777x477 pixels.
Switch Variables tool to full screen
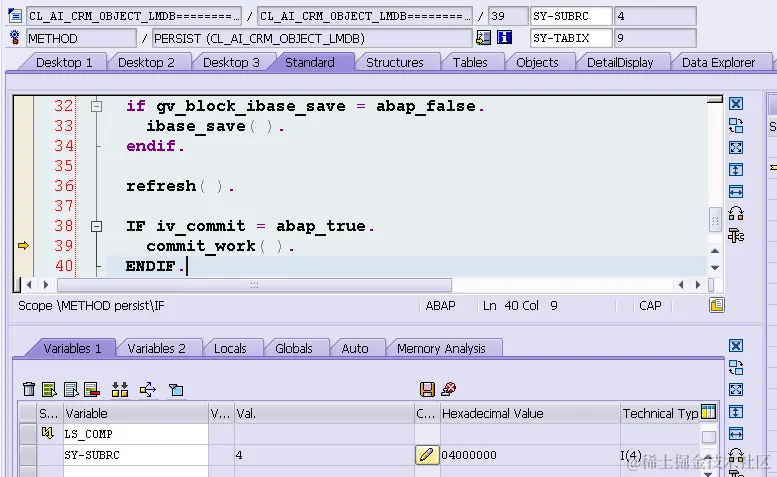(x=736, y=389)
